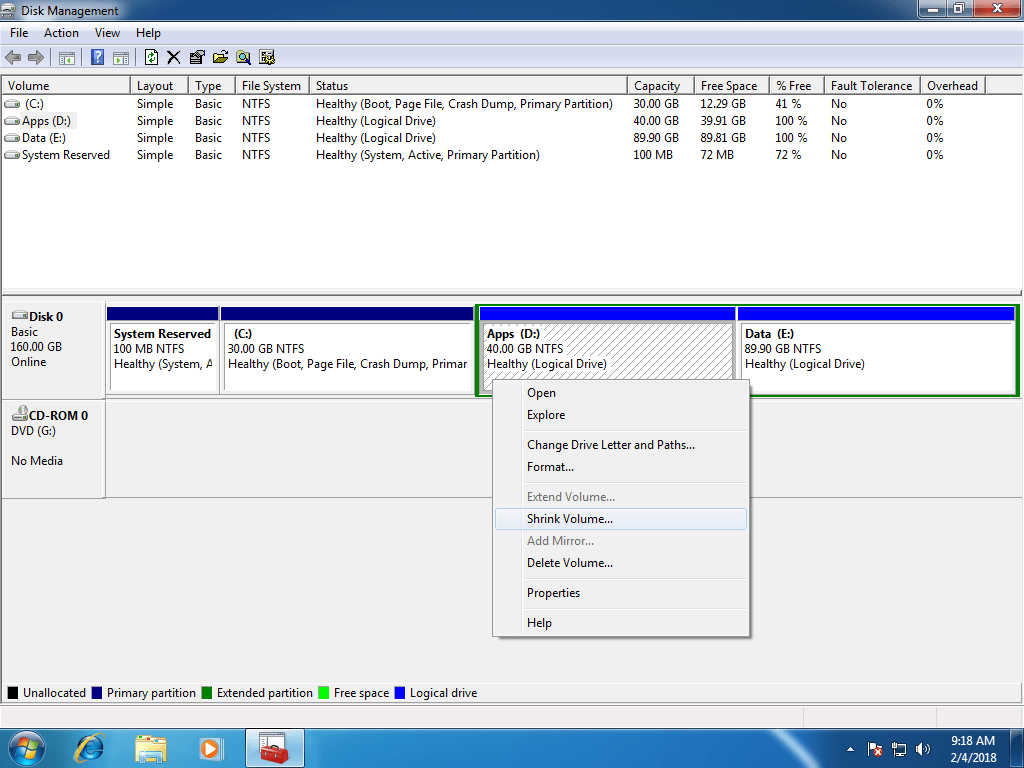The width and height of the screenshot is (1024, 768).
Task: Select the Back arrow navigation icon
Action: (12, 57)
